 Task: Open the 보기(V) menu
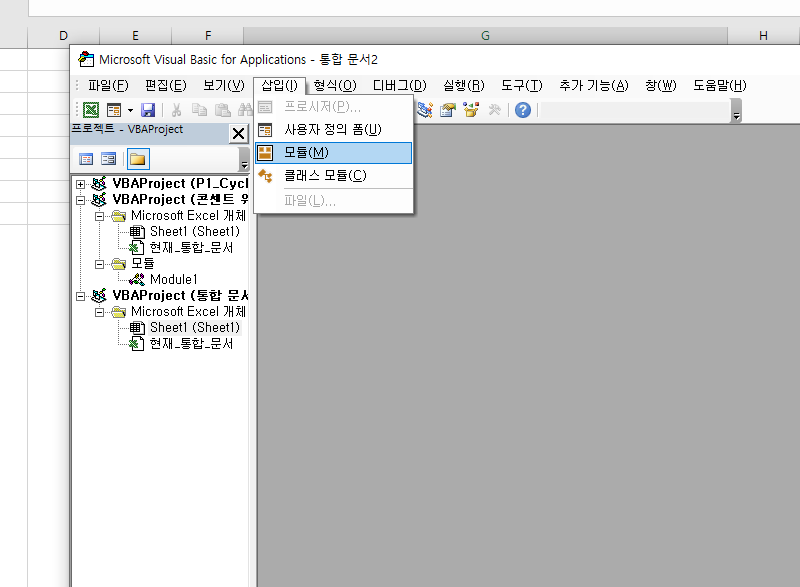click(x=223, y=86)
